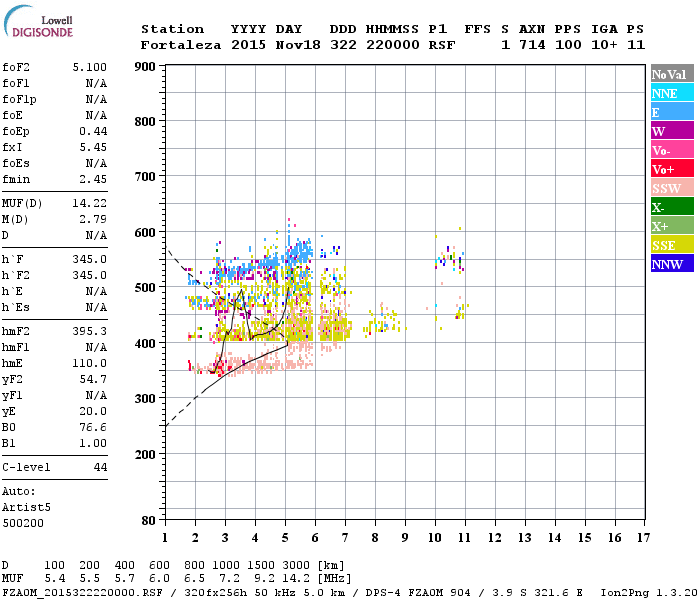Select the W purple legend swatch
Screen dimensions: 700x600
click(x=672, y=130)
